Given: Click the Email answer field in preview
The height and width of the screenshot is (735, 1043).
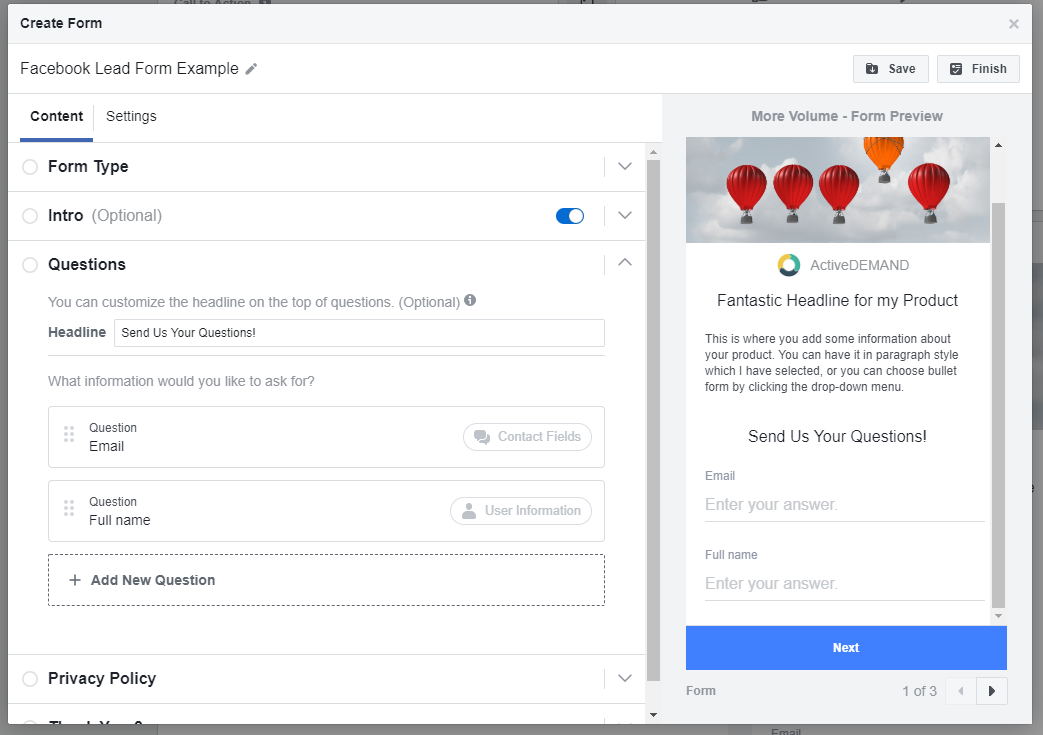Looking at the screenshot, I should (x=844, y=505).
